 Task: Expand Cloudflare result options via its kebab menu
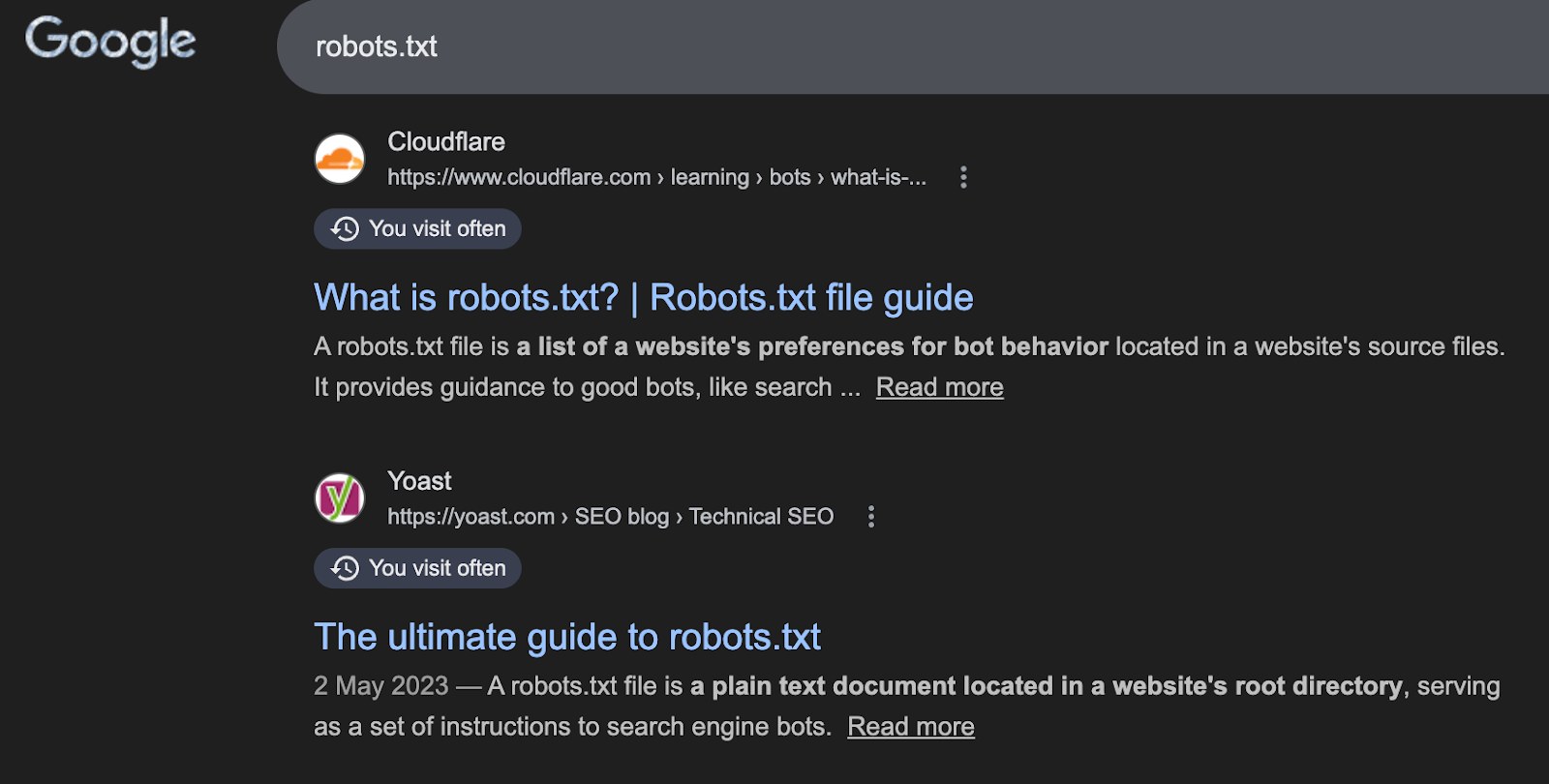click(x=963, y=177)
